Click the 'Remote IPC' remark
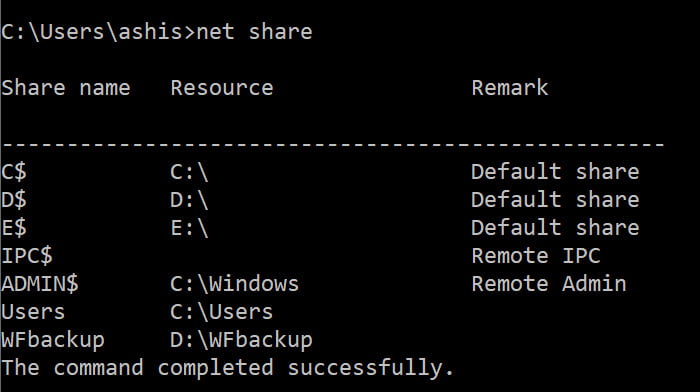Viewport: 700px width, 392px height. click(x=536, y=256)
